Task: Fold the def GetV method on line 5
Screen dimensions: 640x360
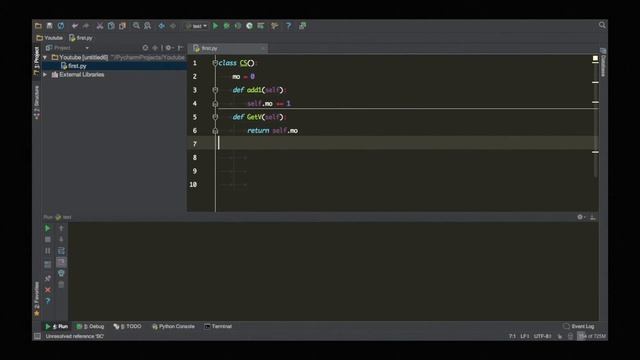Action: point(215,117)
